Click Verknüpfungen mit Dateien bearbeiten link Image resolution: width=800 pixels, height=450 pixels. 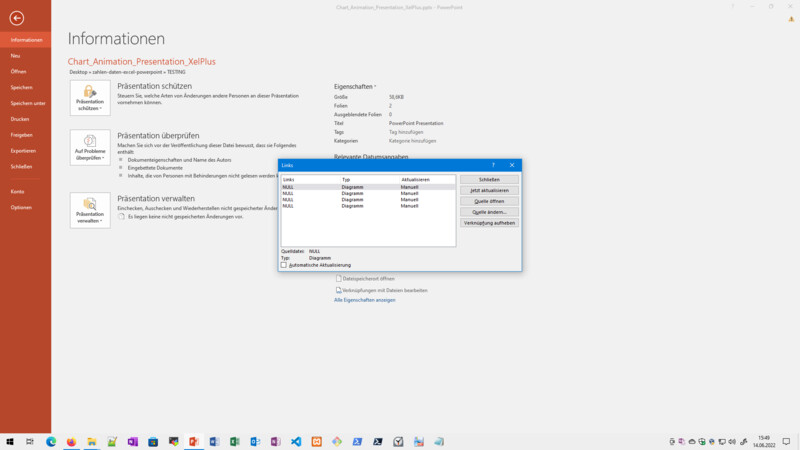pos(381,290)
